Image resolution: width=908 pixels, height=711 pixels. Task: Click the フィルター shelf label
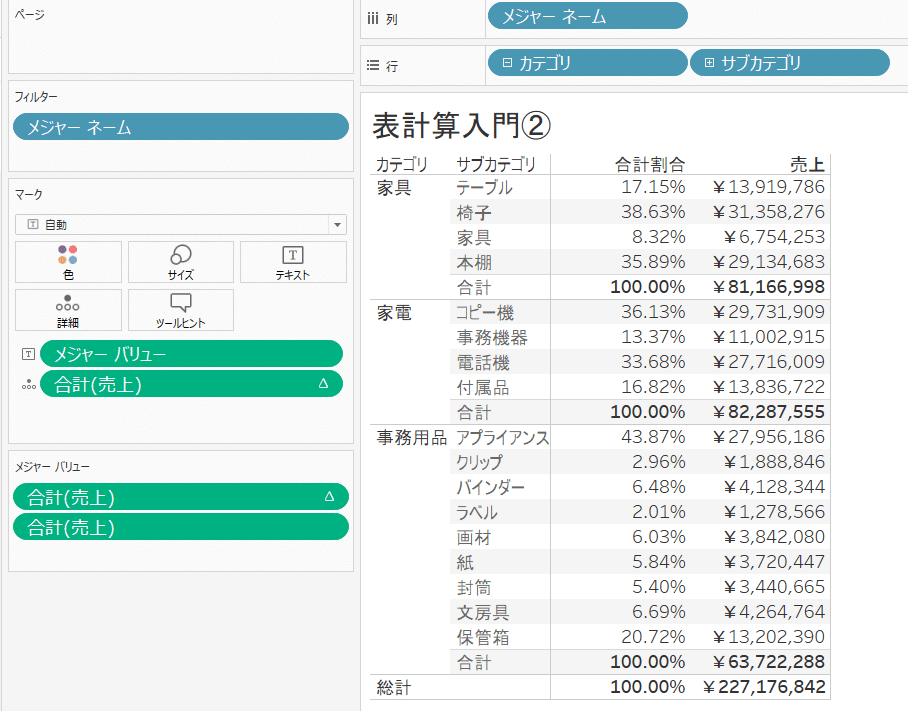[36, 97]
